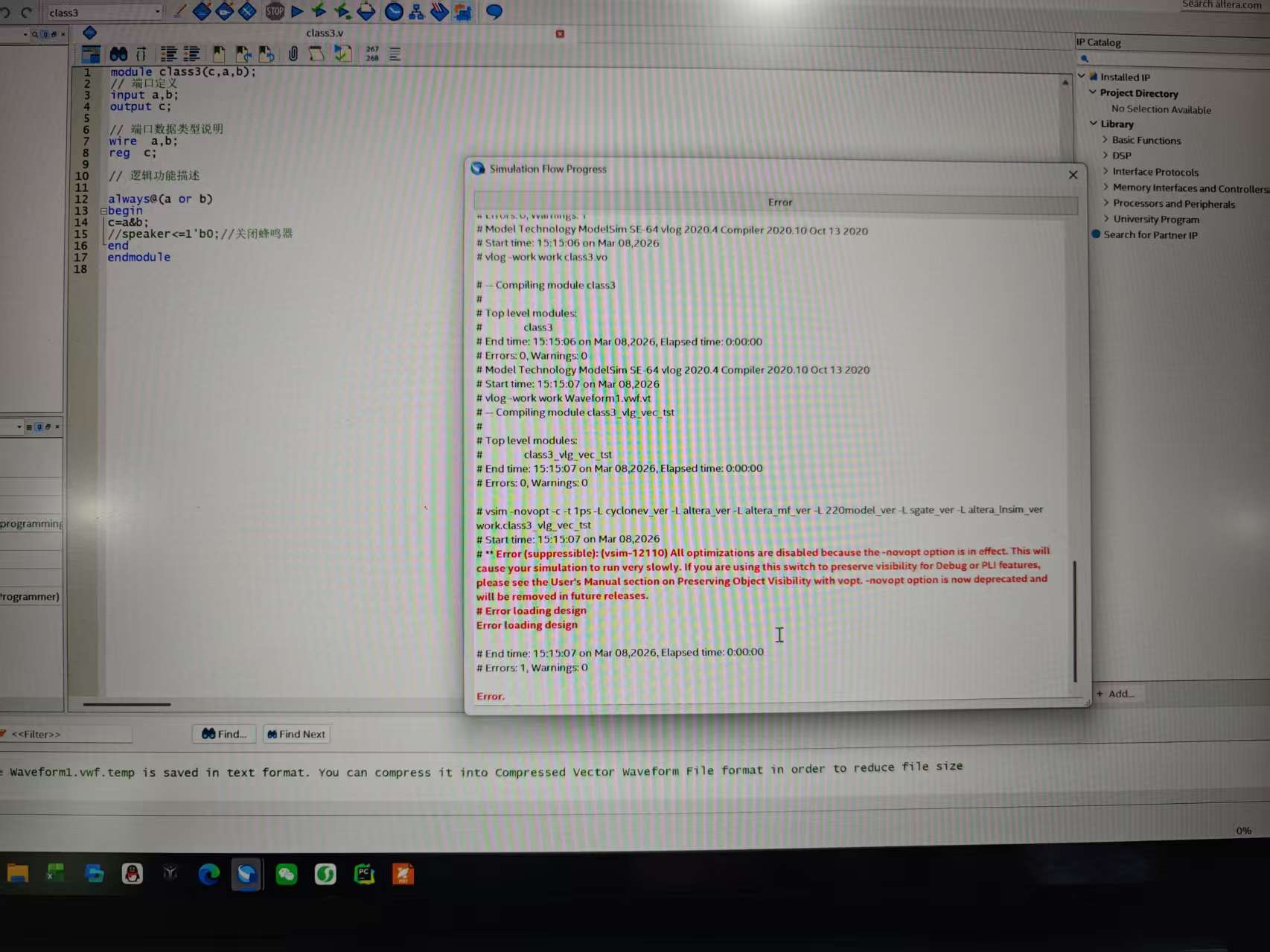Click the increase indent icon

(x=169, y=54)
